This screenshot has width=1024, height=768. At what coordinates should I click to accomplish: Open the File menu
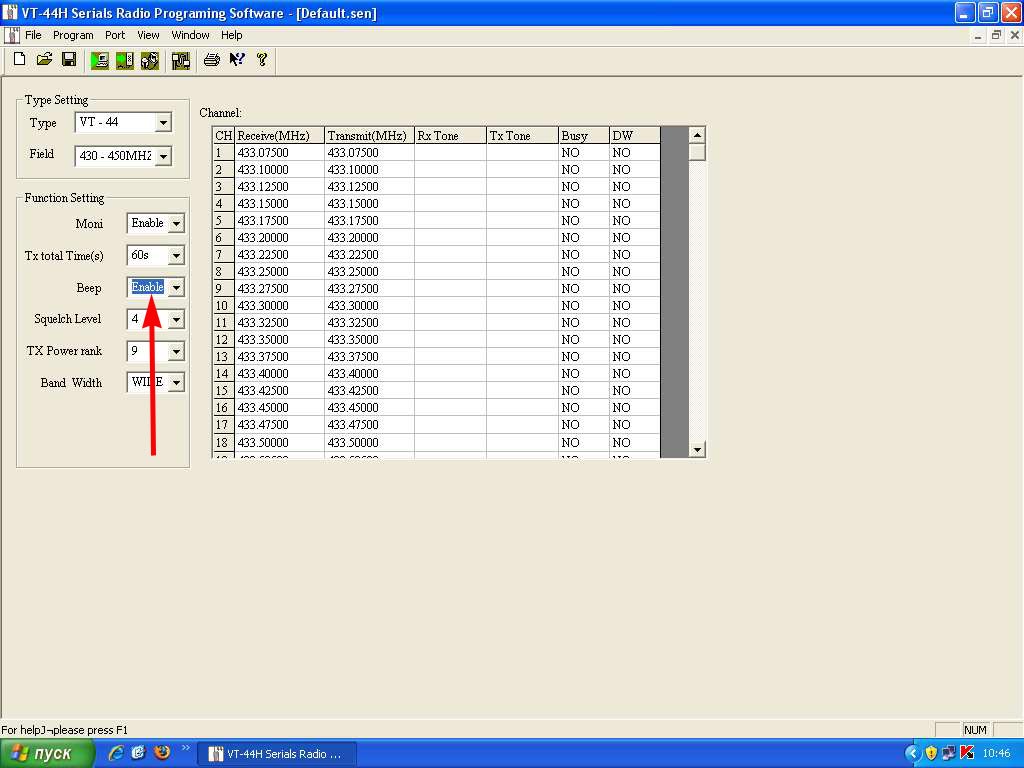pyautogui.click(x=33, y=35)
